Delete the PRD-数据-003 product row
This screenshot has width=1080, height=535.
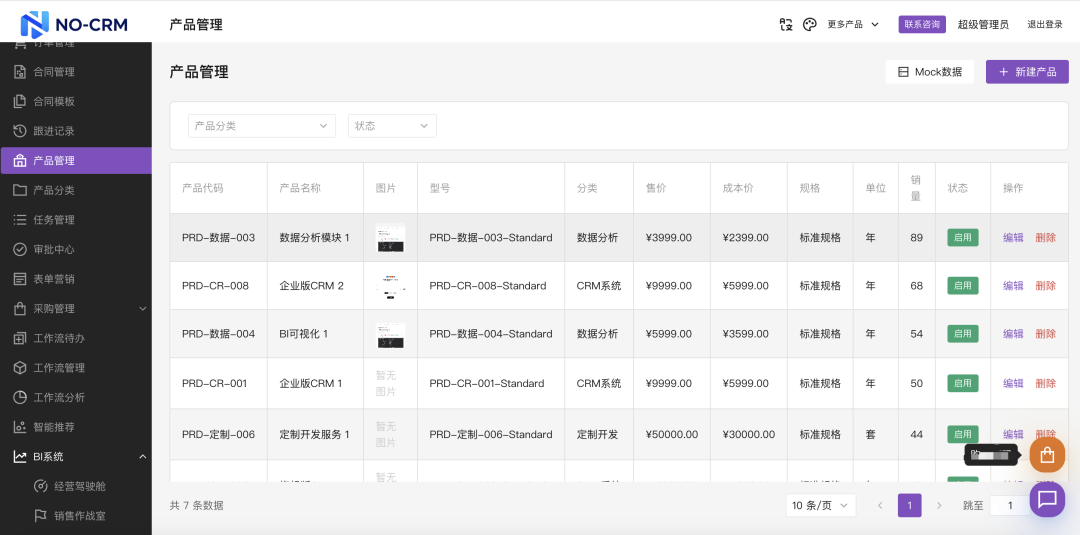pos(1046,238)
